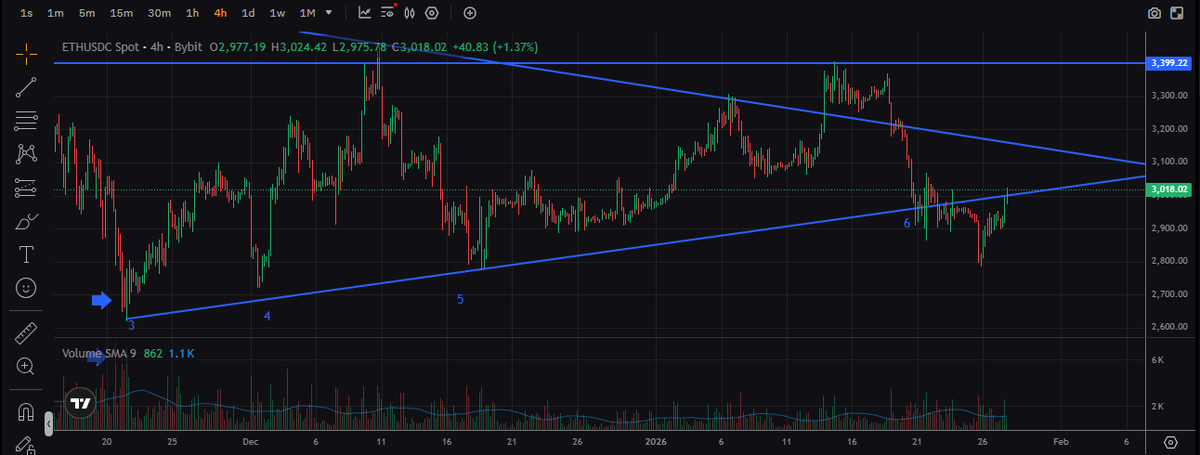
Task: Switch to 5m timeframe
Action: click(x=87, y=13)
